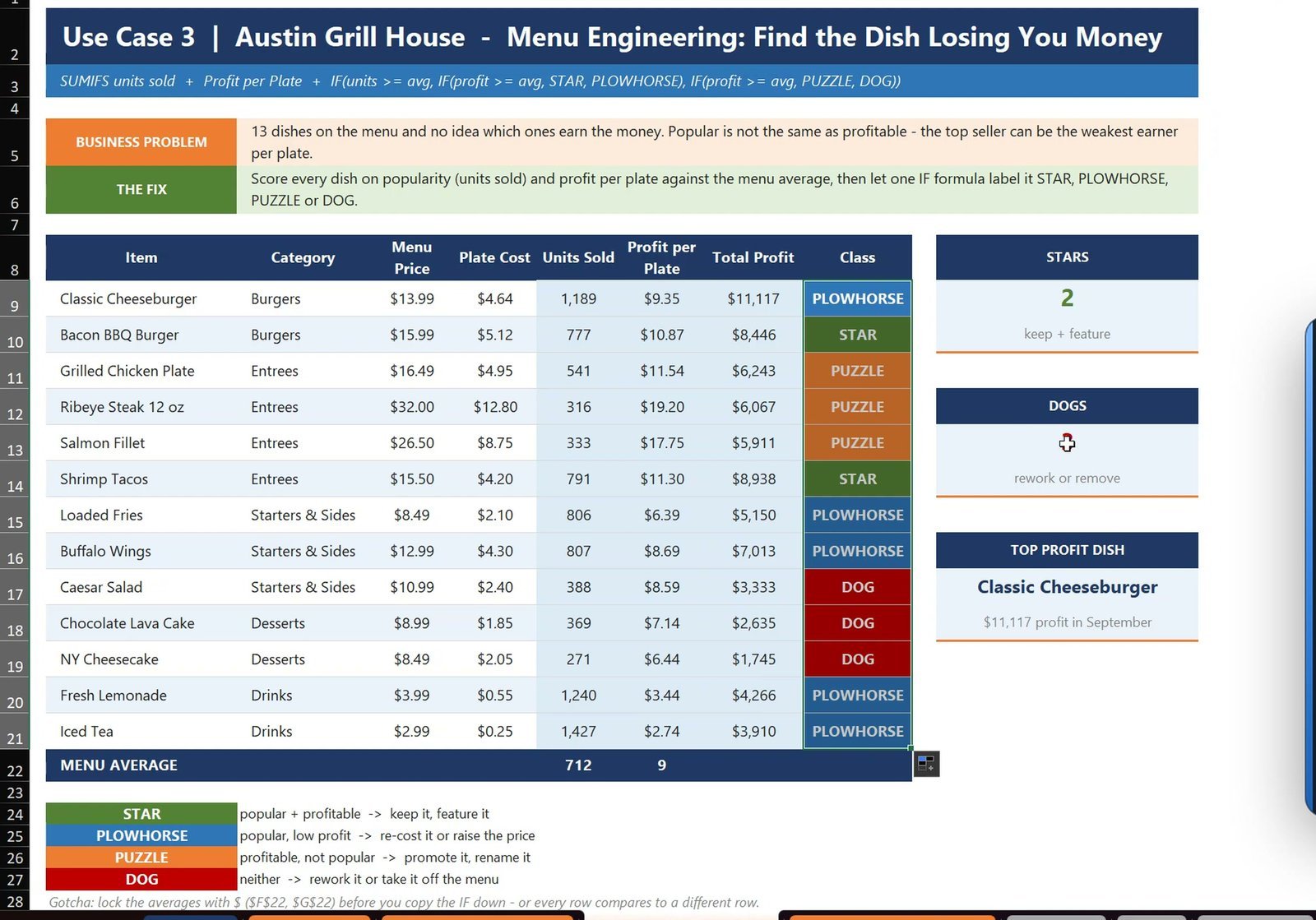Select THE FIX green label cell

[141, 190]
